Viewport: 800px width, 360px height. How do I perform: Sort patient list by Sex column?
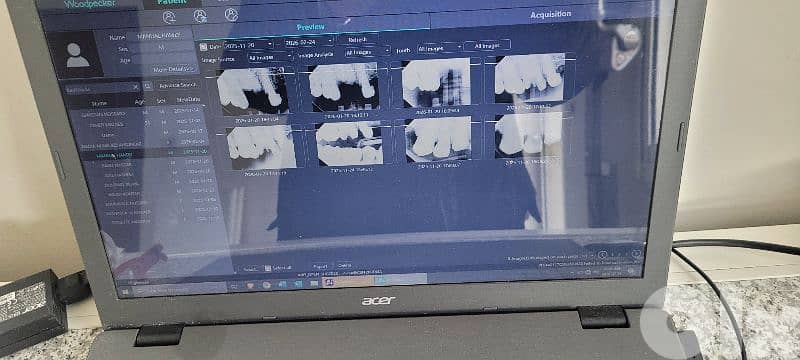[x=161, y=100]
